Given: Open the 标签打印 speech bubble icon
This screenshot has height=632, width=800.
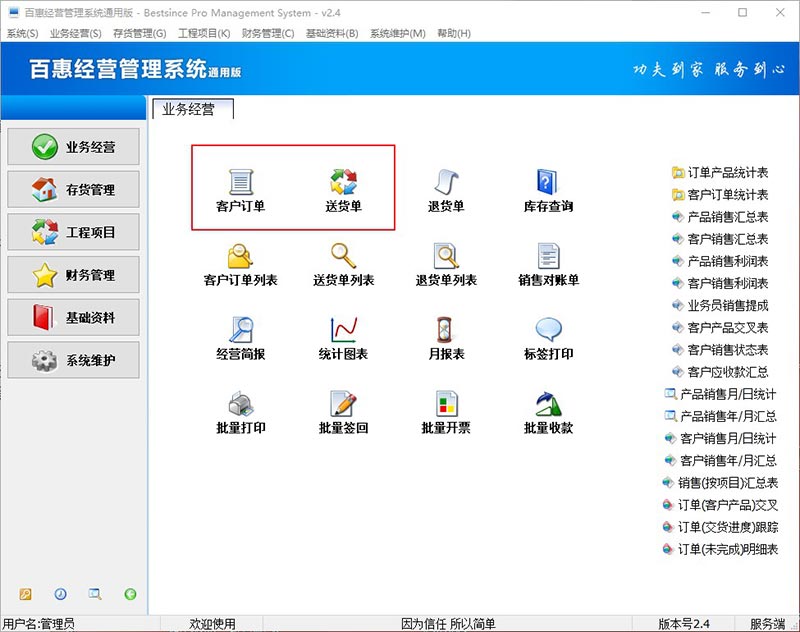Looking at the screenshot, I should (548, 330).
